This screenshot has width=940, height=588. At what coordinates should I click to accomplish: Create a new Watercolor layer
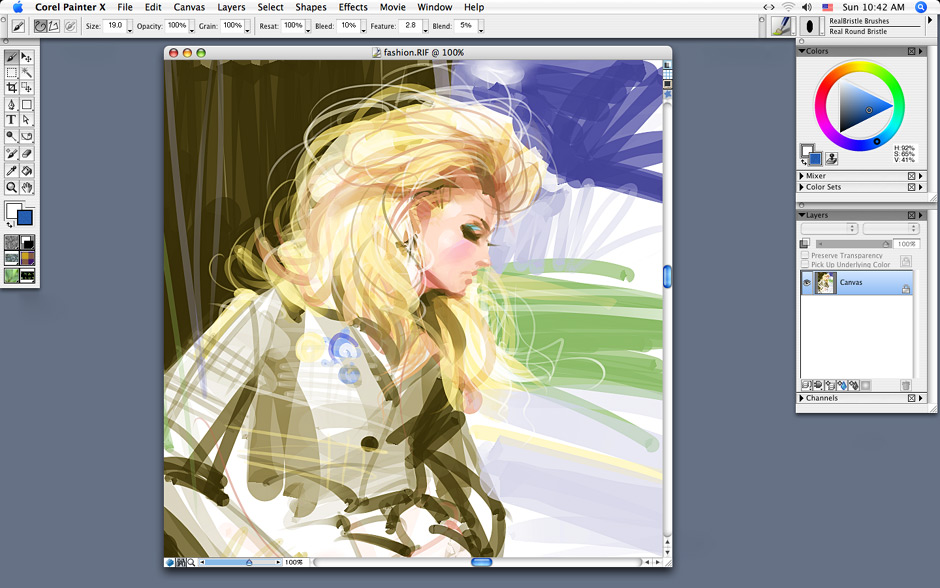842,385
